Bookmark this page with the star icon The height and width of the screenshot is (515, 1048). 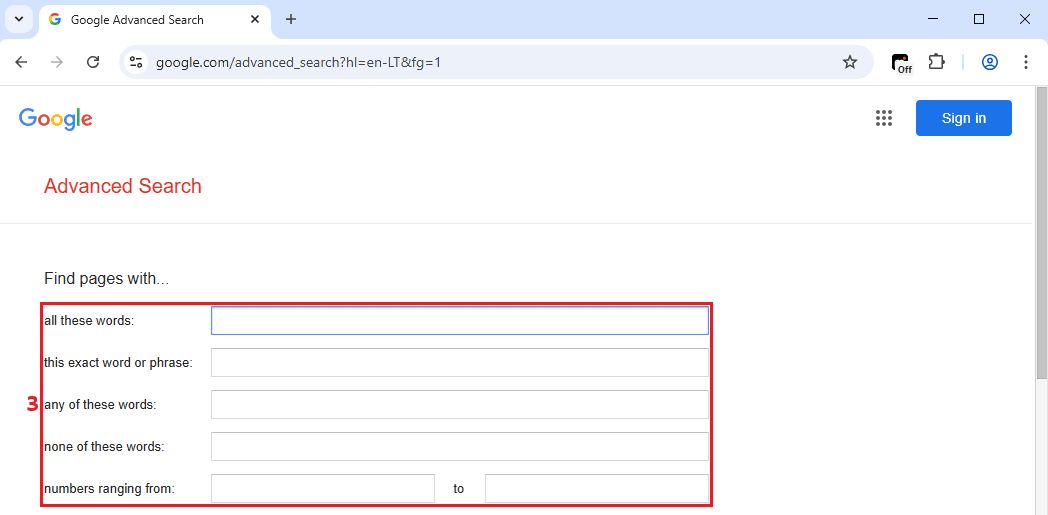850,62
